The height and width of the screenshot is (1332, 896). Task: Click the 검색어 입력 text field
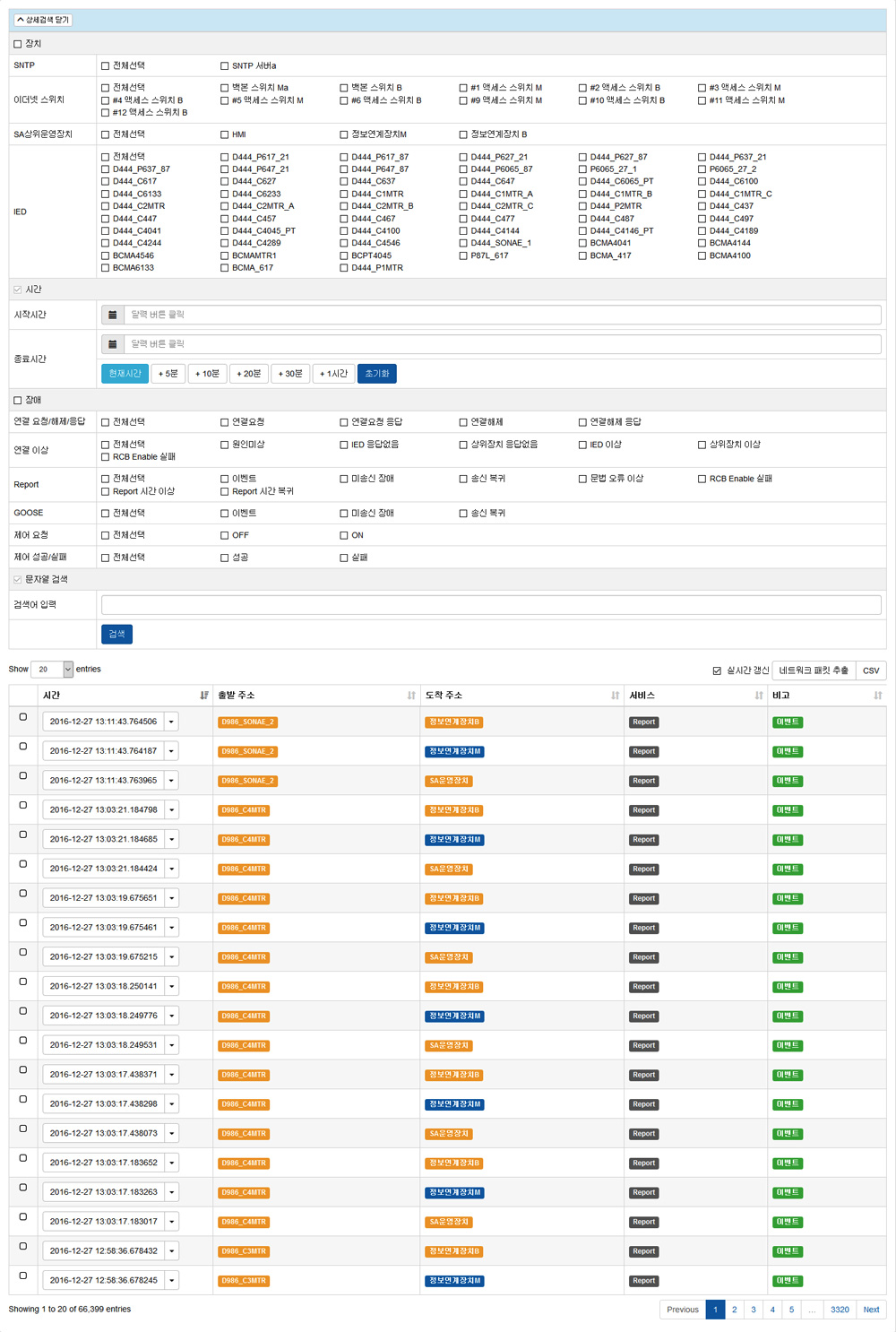[491, 605]
